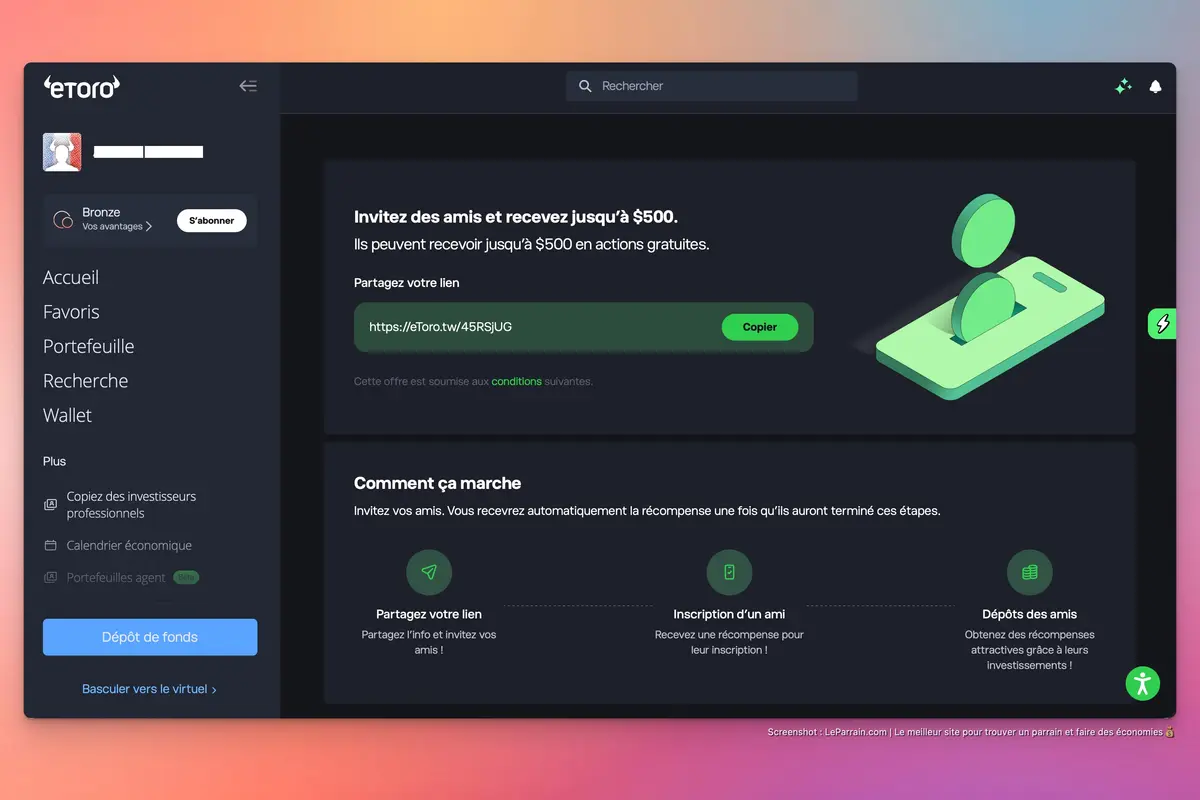
Task: Click the Dépôts des amis money icon
Action: pos(1029,572)
